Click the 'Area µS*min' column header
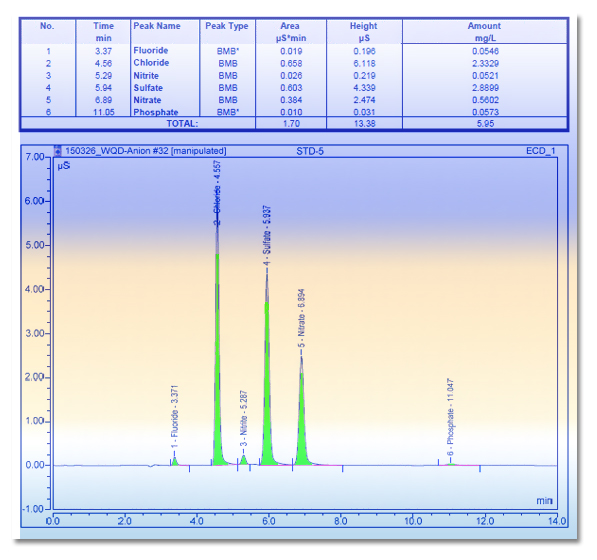597x560 pixels. pos(291,32)
